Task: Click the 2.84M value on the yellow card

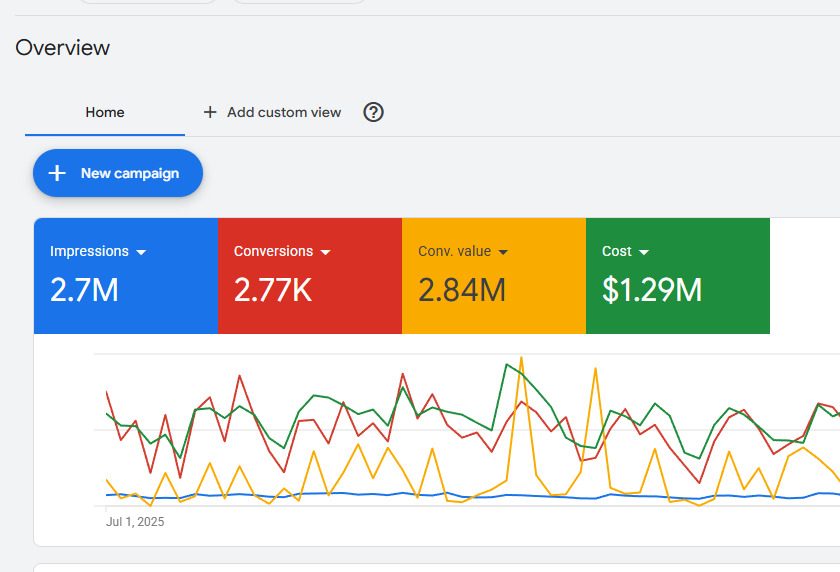Action: (x=462, y=290)
